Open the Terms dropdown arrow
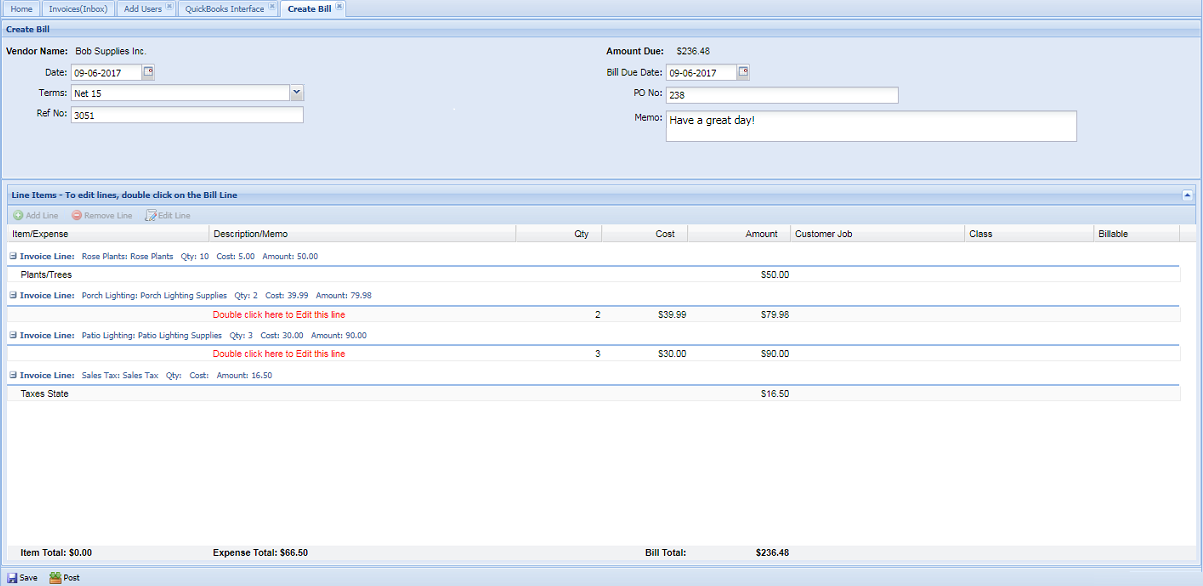 (x=296, y=93)
